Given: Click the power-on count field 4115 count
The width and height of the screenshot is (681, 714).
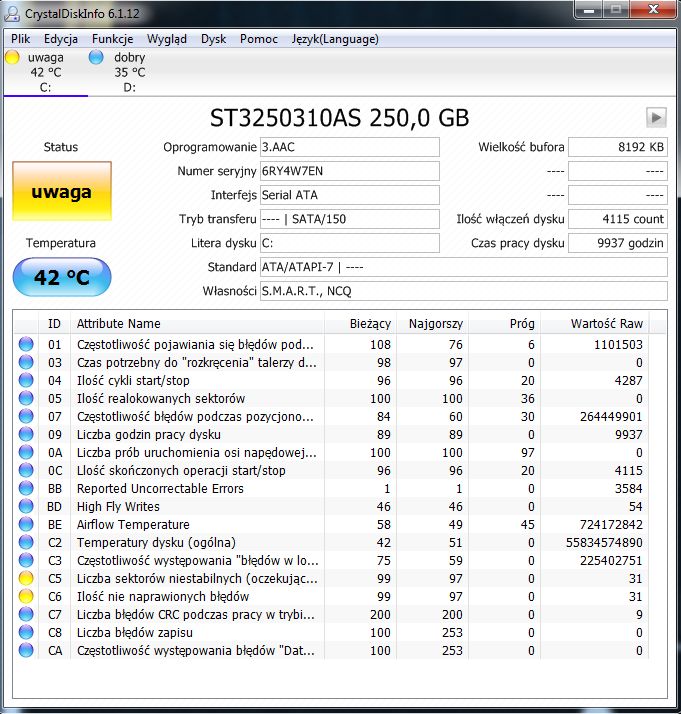Looking at the screenshot, I should (x=618, y=219).
